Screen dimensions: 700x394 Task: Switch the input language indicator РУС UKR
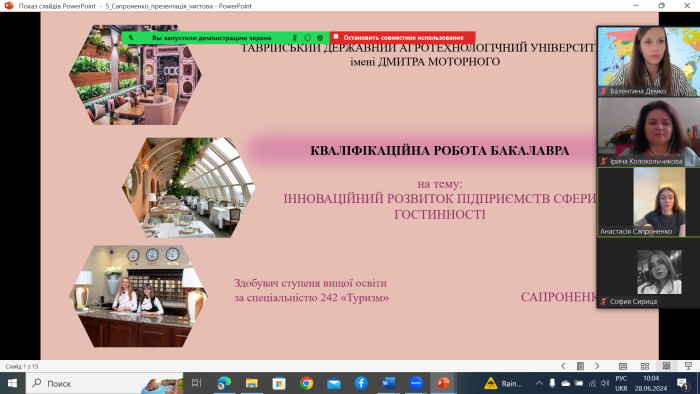(621, 383)
